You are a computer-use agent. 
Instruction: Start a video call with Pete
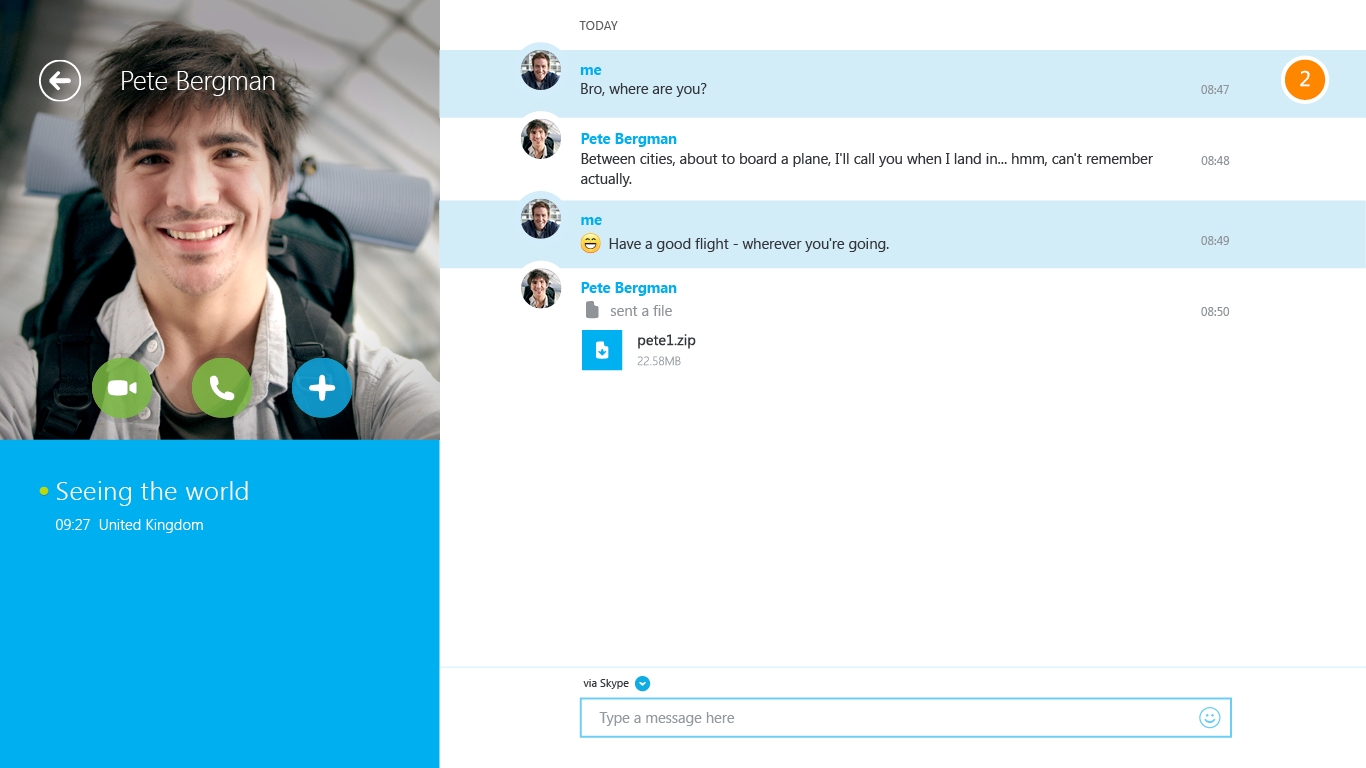pos(122,388)
